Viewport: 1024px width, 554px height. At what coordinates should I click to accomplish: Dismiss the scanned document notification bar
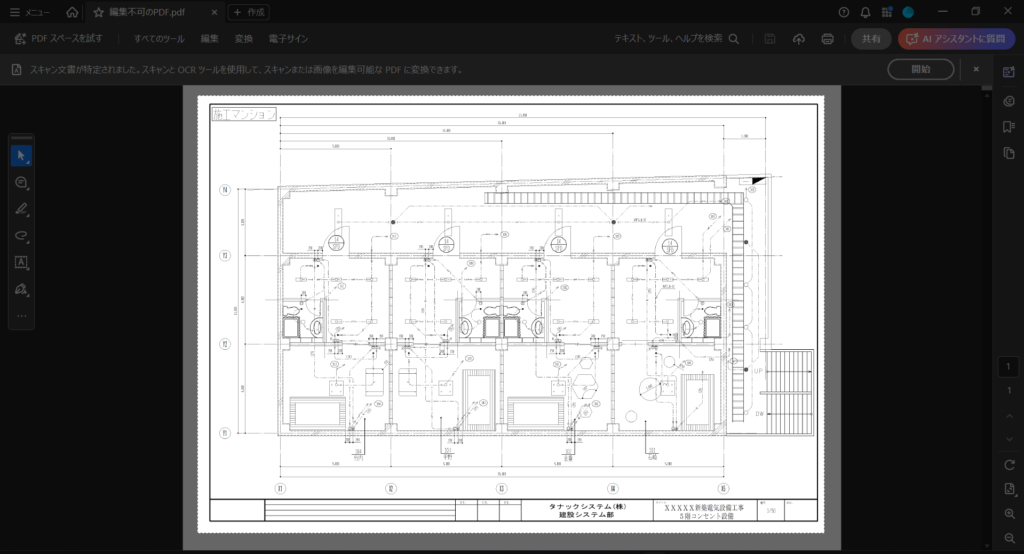pyautogui.click(x=976, y=69)
